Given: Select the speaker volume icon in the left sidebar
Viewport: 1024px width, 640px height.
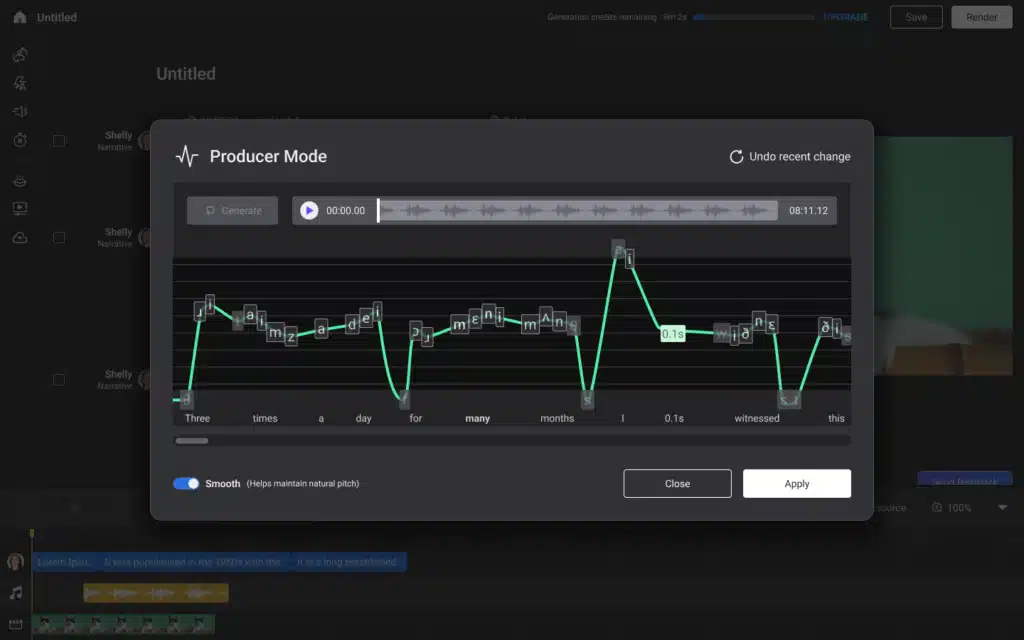Looking at the screenshot, I should coord(20,111).
